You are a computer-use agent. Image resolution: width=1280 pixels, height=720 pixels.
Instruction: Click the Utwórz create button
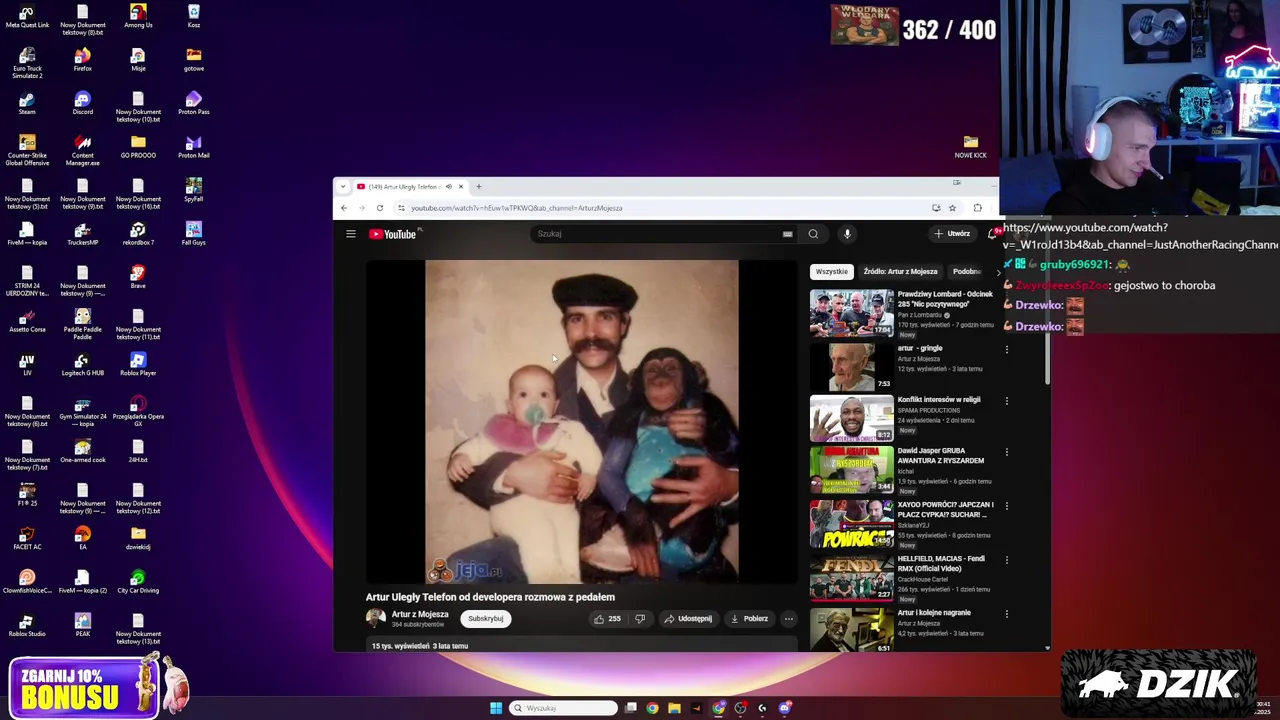click(x=952, y=234)
